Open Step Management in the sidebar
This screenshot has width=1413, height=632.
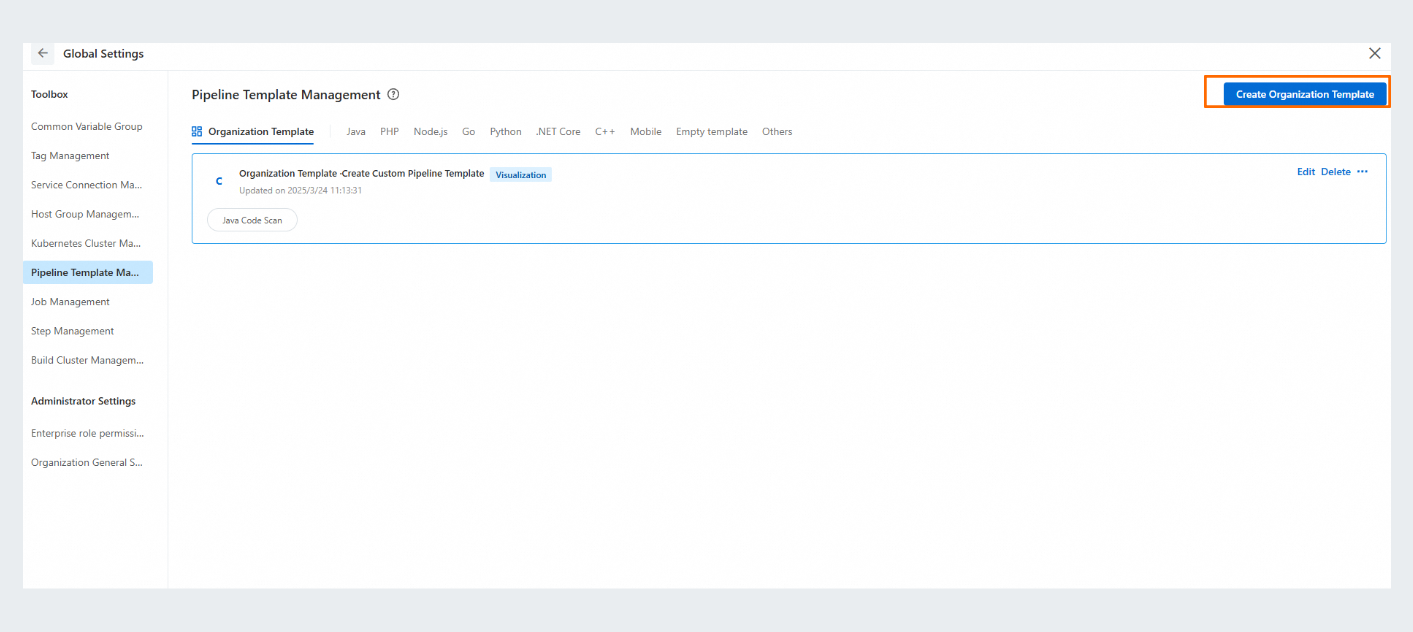point(88,331)
